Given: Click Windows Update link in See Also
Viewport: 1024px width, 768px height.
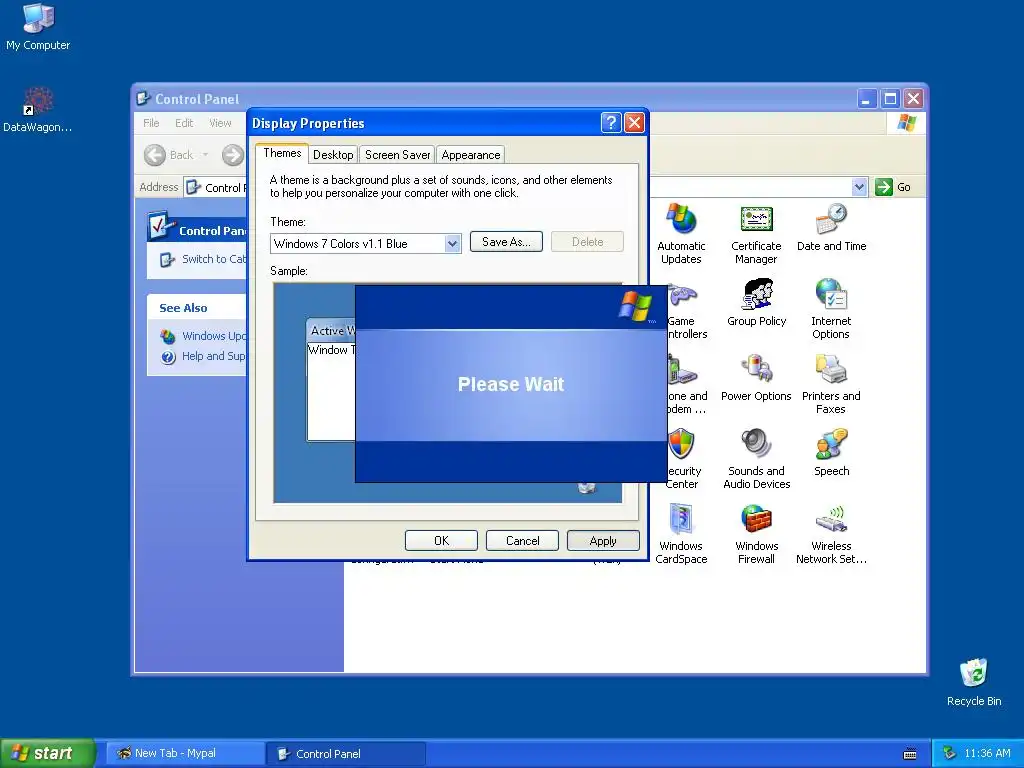Looking at the screenshot, I should pos(214,336).
